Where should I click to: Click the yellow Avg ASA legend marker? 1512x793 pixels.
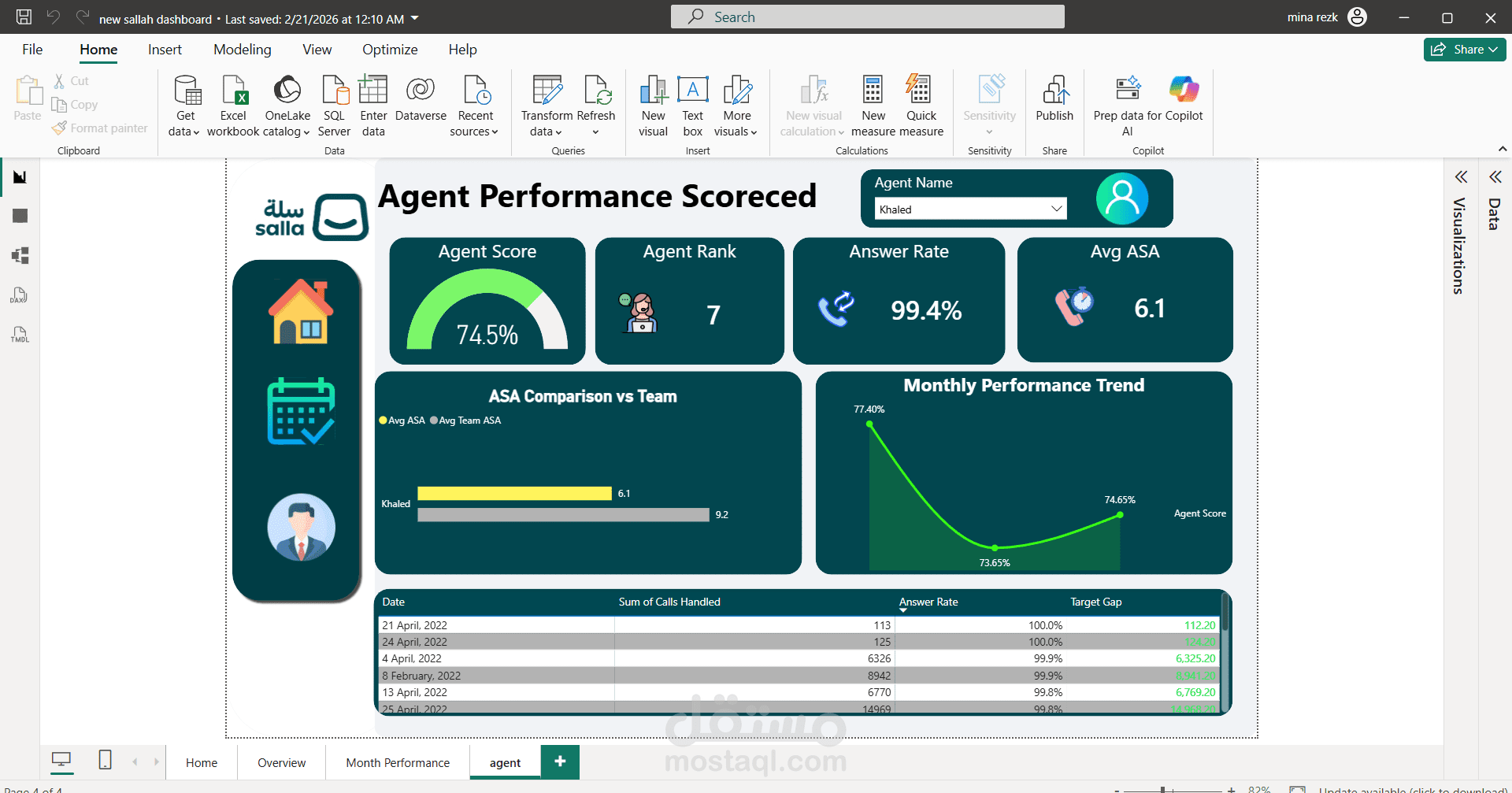384,421
